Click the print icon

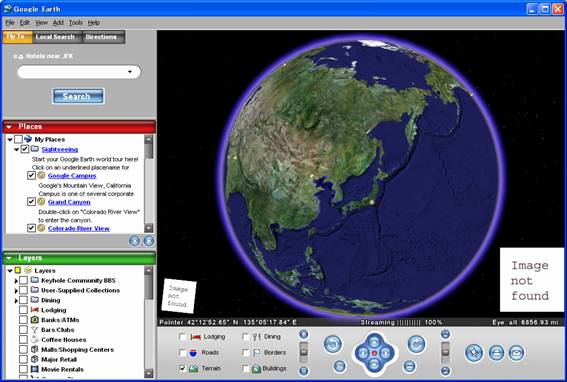(x=496, y=353)
